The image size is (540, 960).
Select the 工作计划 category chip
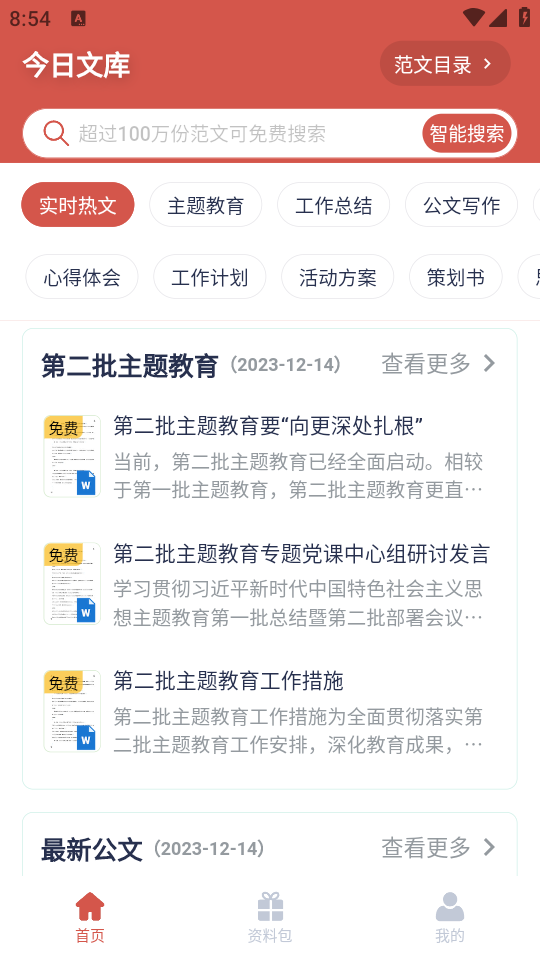(210, 277)
